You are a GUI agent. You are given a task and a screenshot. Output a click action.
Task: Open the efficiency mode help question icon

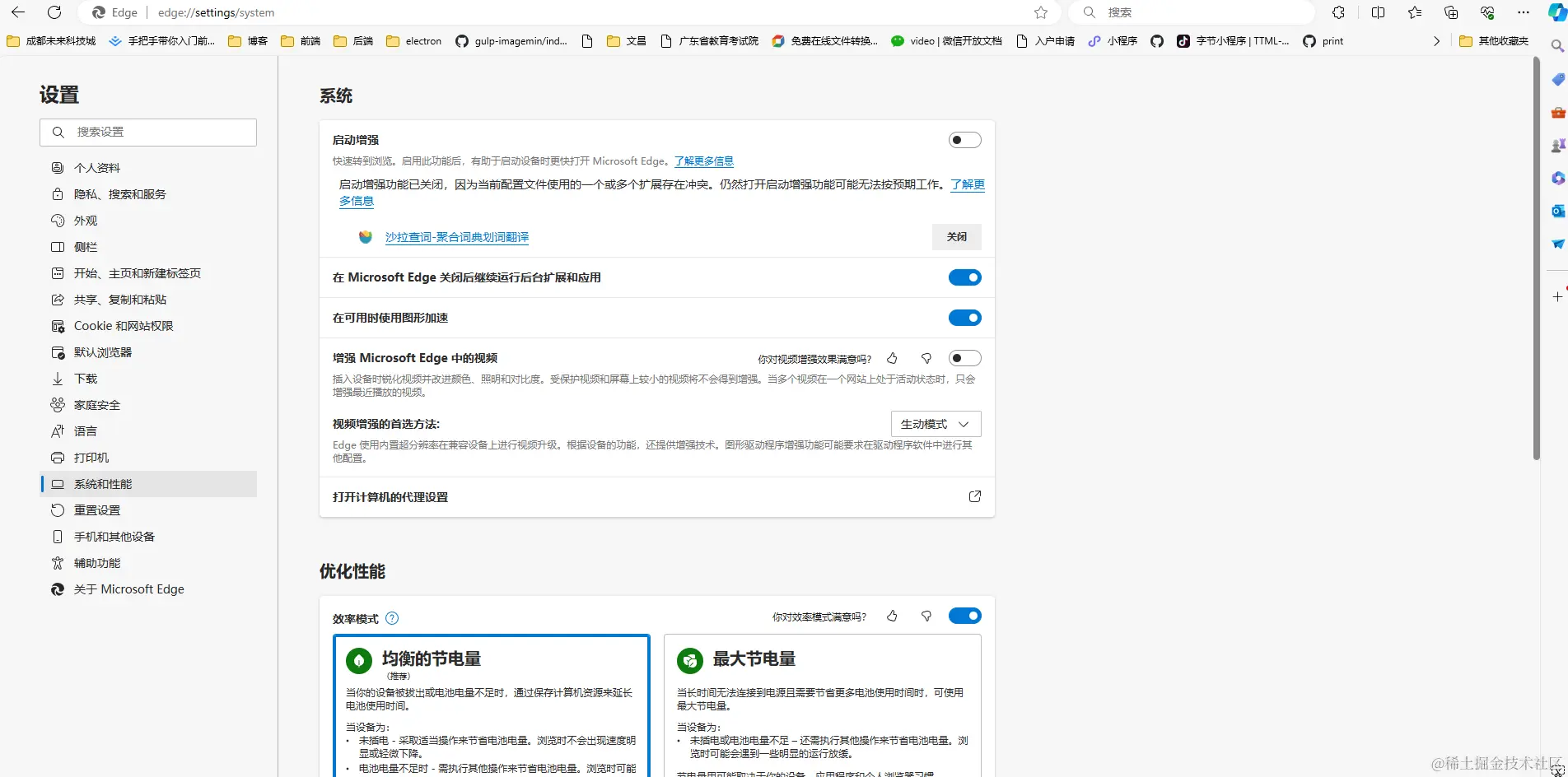pos(392,618)
